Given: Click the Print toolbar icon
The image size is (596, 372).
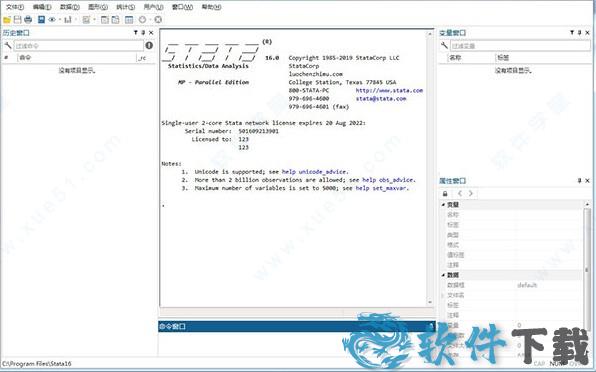Looking at the screenshot, I should tap(28, 19).
